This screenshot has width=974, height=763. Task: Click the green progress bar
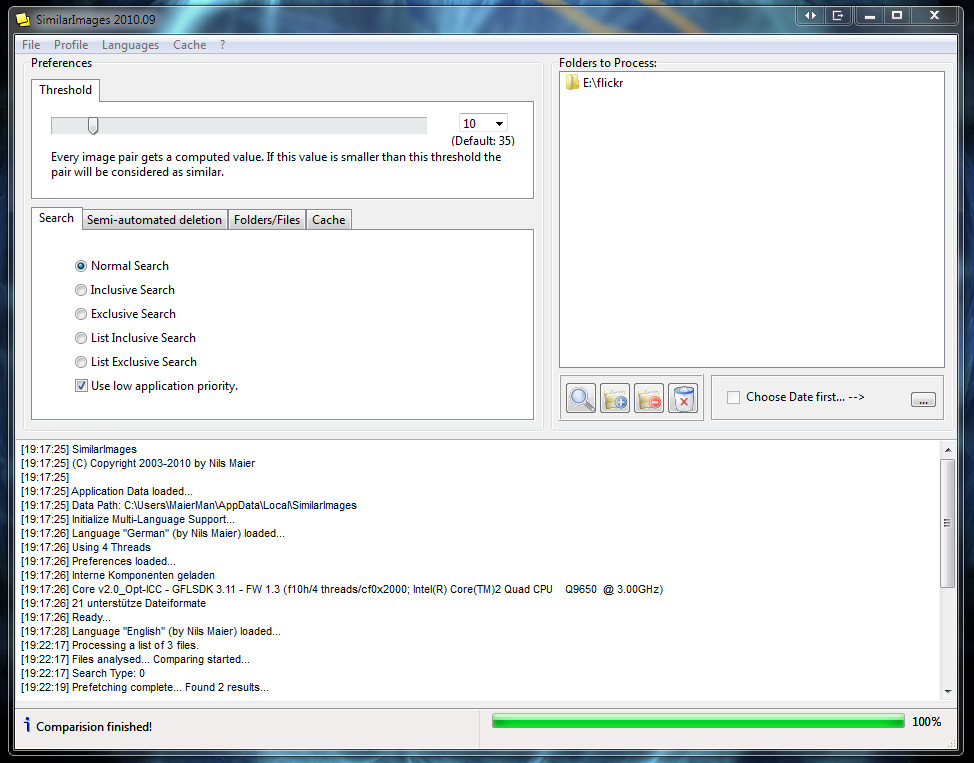[698, 721]
